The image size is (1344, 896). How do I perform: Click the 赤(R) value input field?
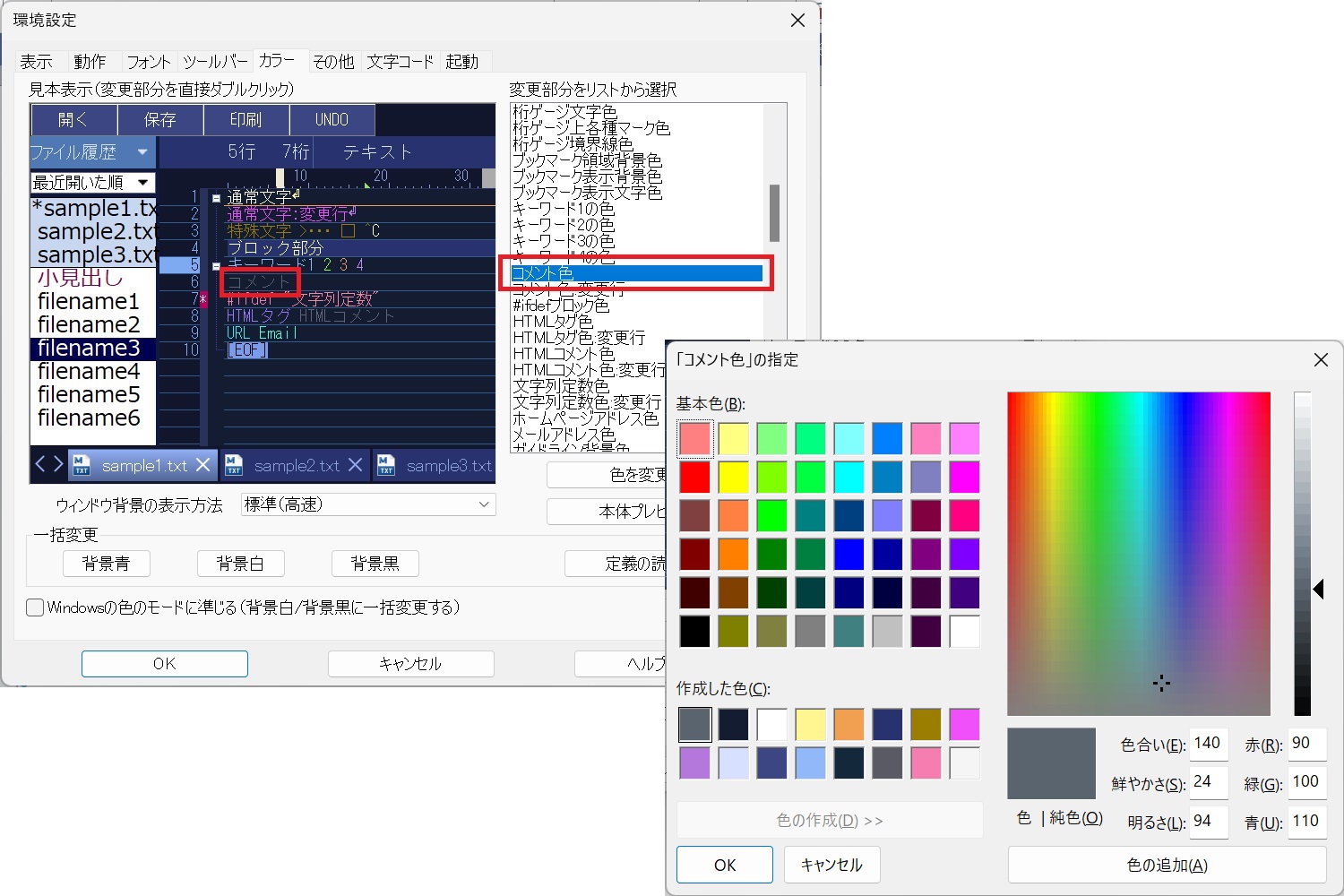click(1306, 744)
